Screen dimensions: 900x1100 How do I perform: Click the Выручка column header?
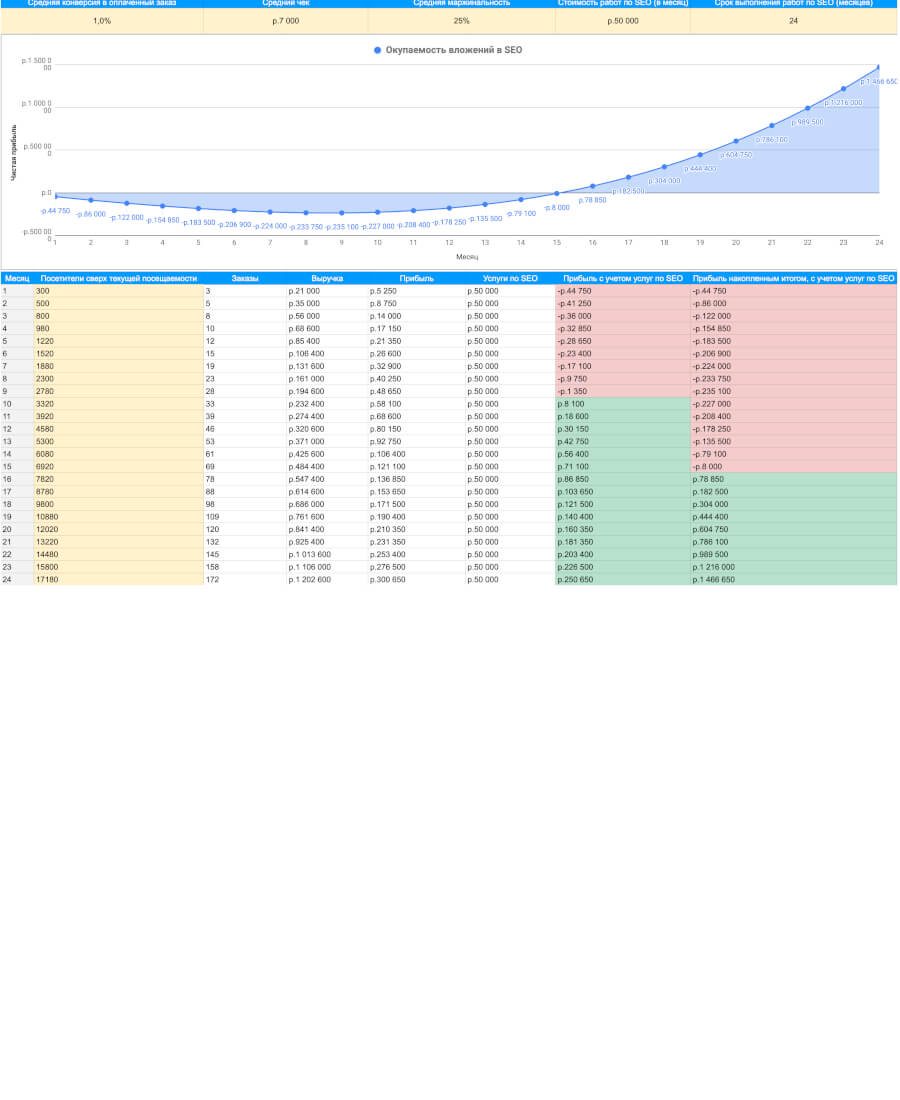(327, 278)
